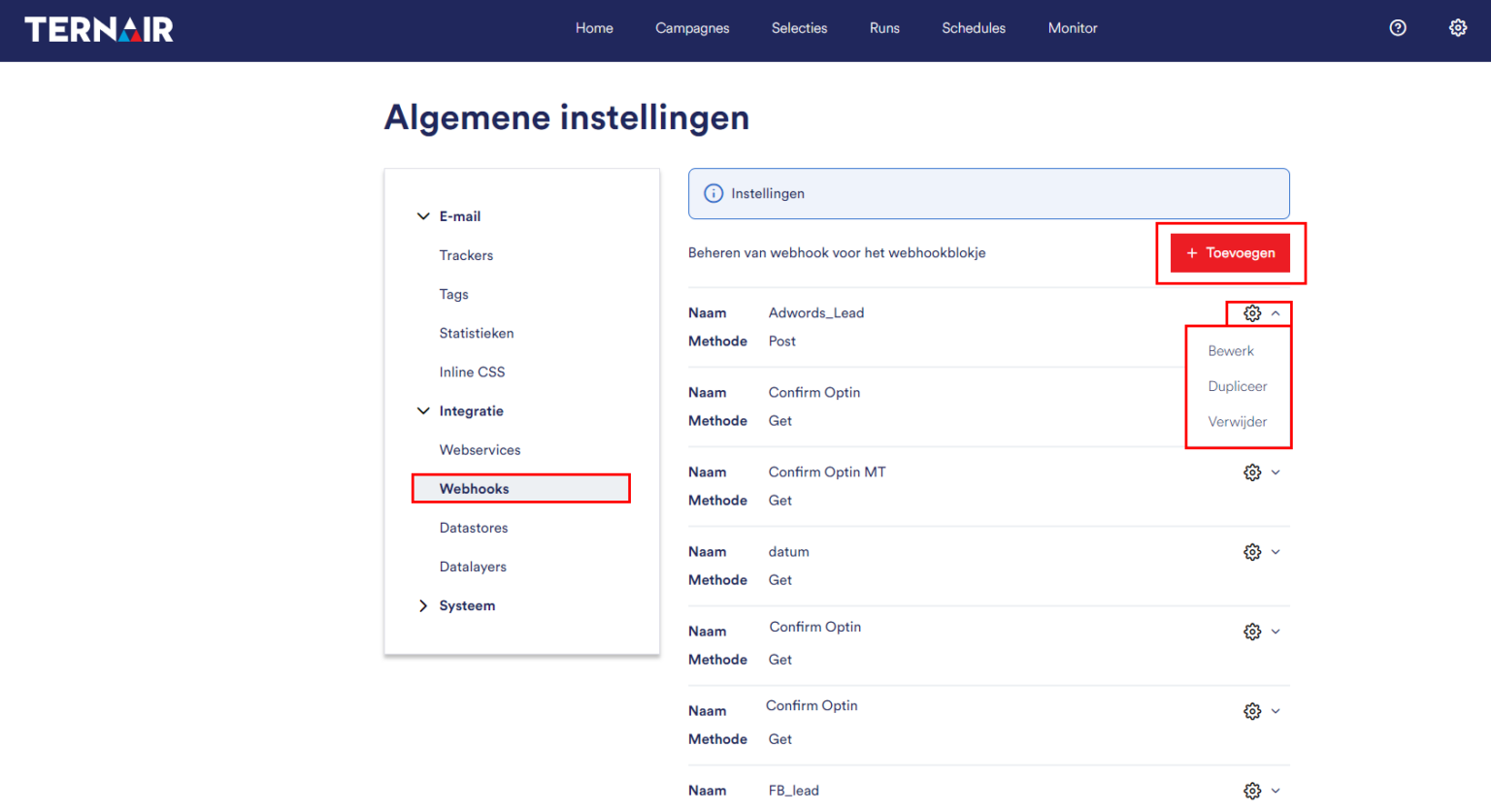Open the top-right settings gear icon
The width and height of the screenshot is (1491, 812).
(x=1458, y=28)
